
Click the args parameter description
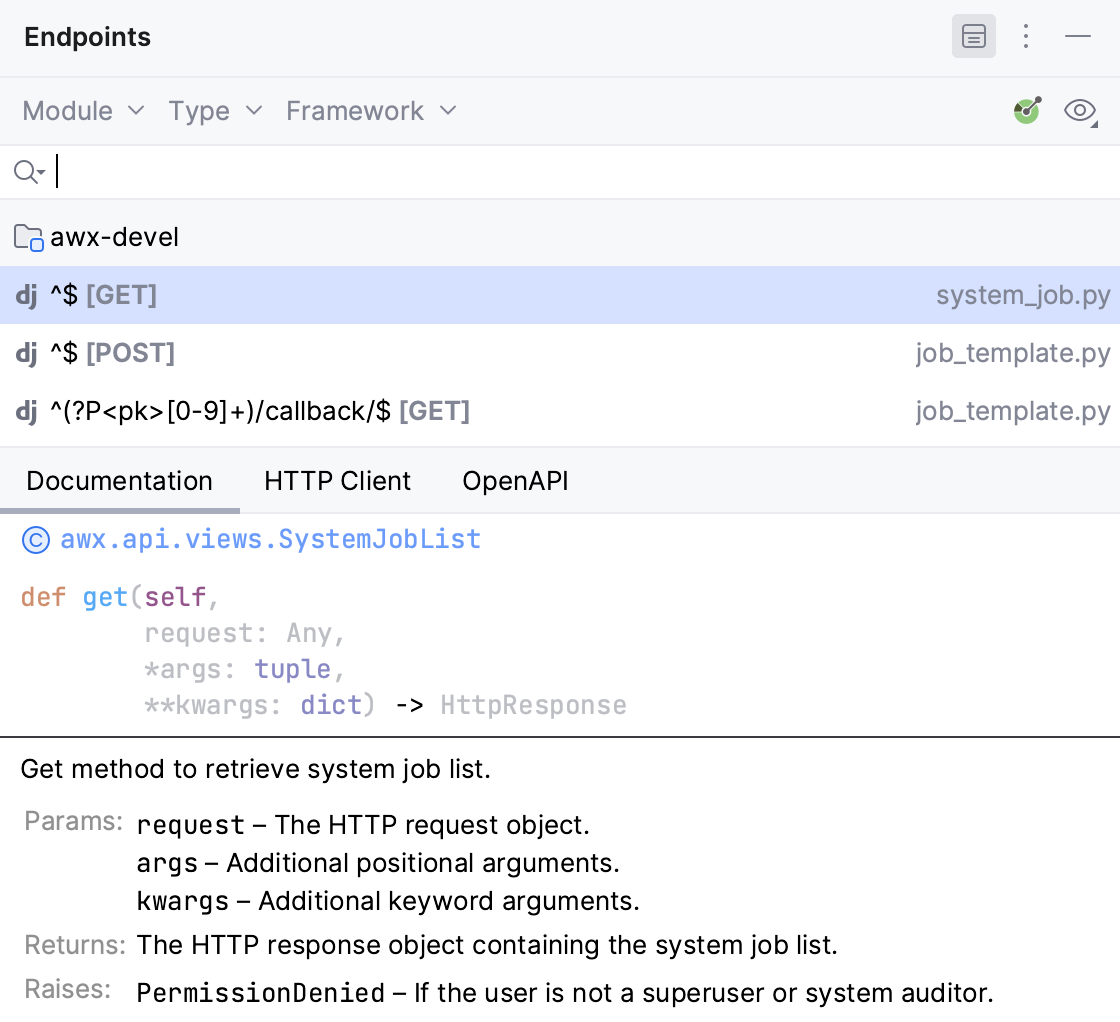pos(378,863)
